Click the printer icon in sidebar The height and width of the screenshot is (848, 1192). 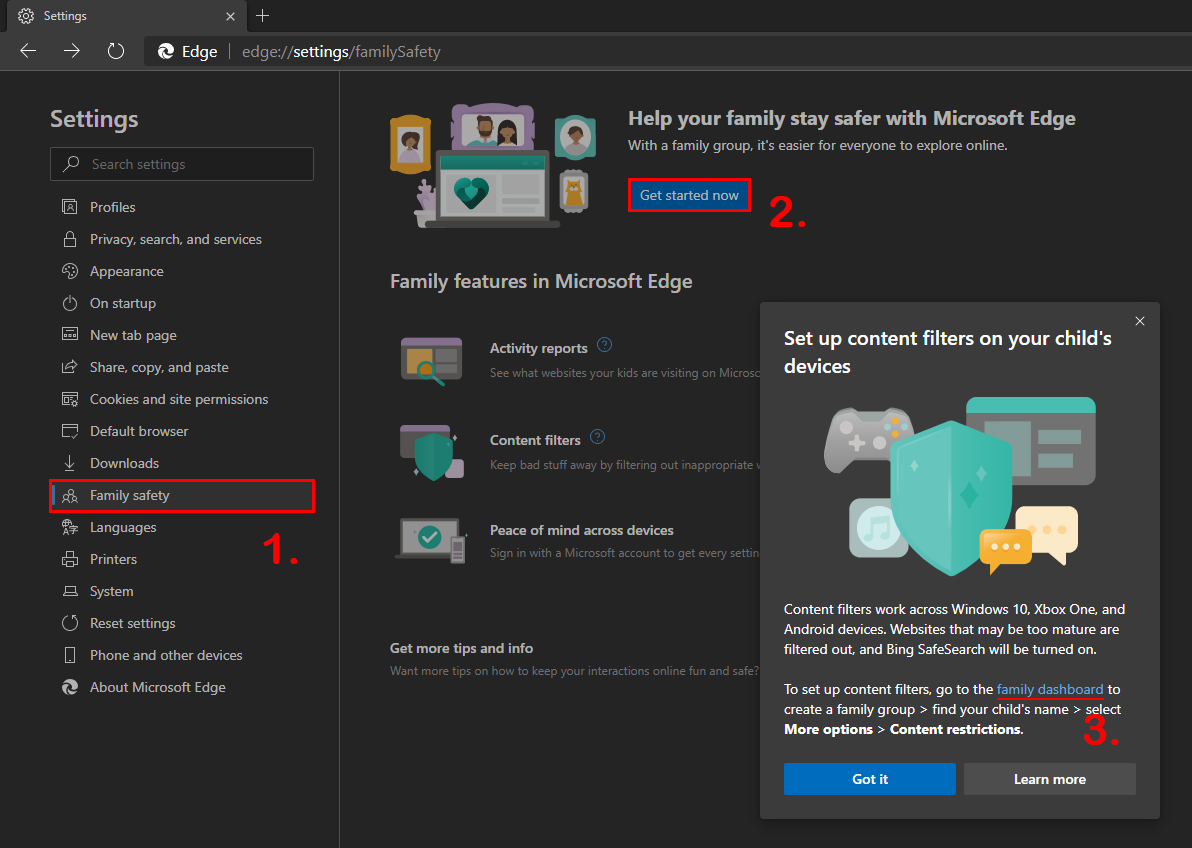click(x=70, y=559)
